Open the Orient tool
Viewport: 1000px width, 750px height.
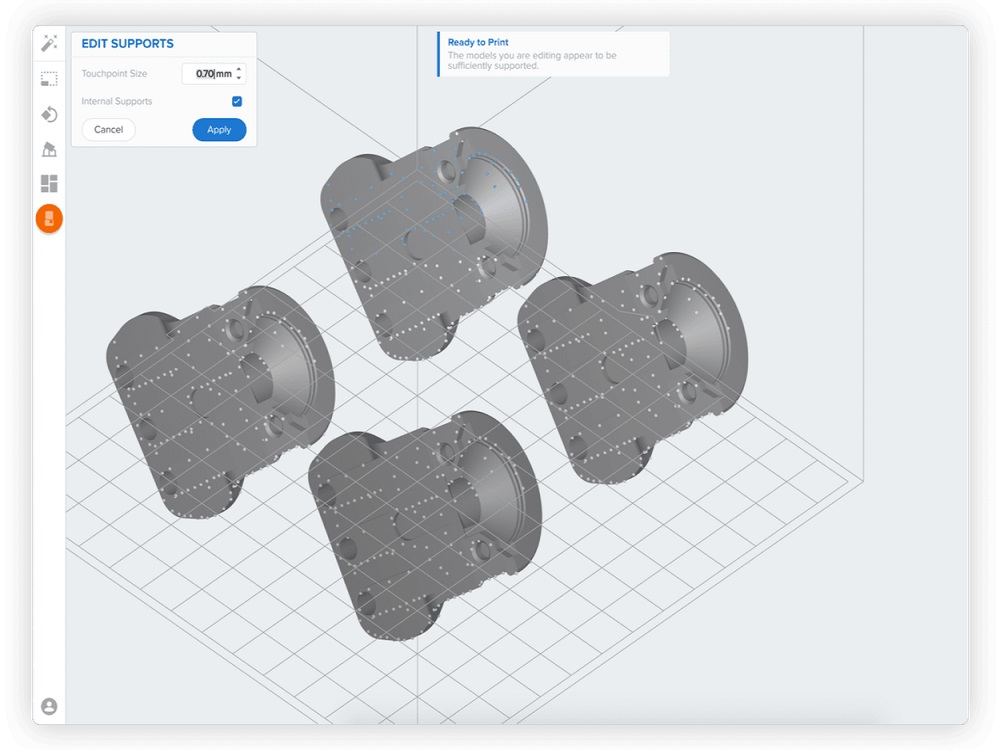[48, 115]
